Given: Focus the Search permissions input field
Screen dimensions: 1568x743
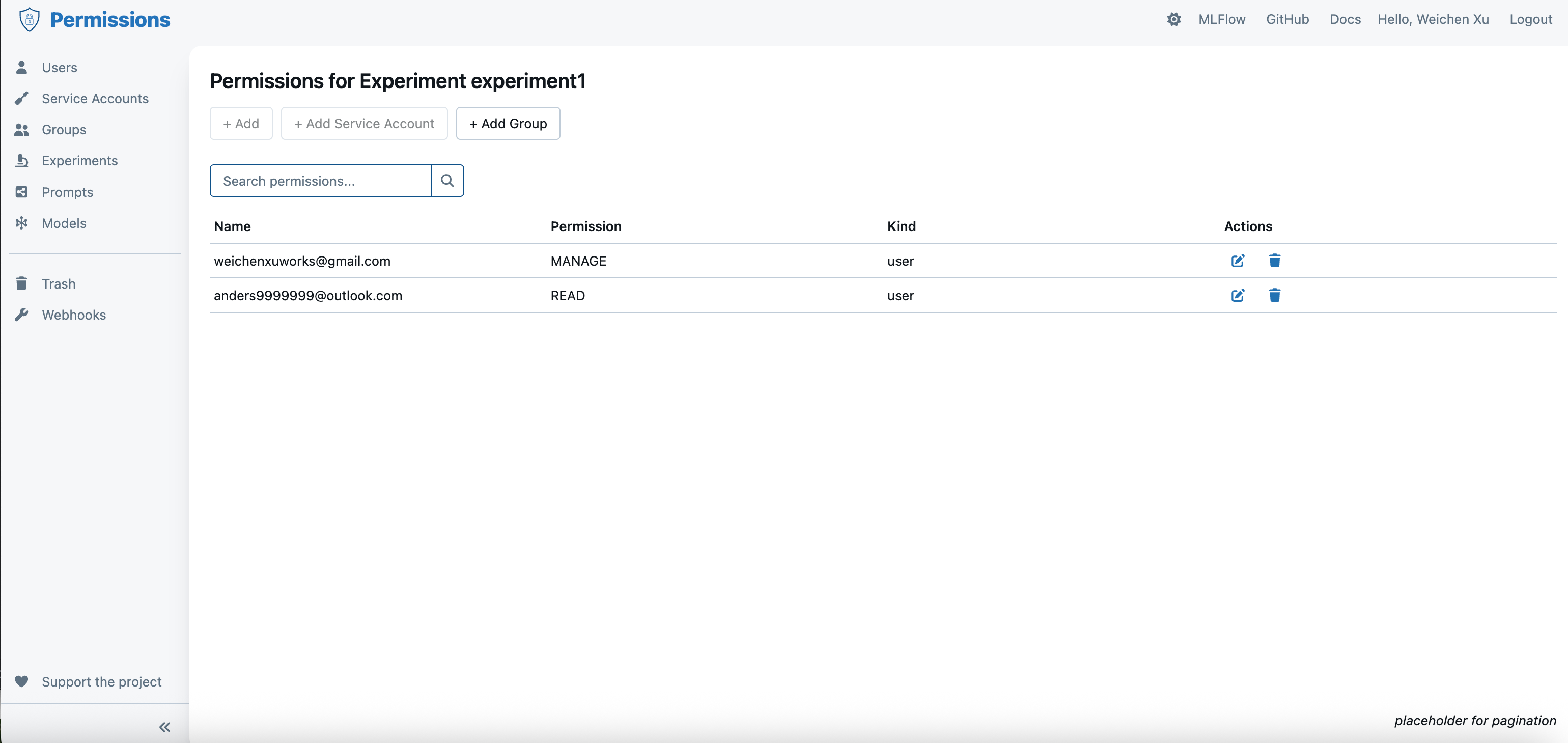Looking at the screenshot, I should 320,181.
